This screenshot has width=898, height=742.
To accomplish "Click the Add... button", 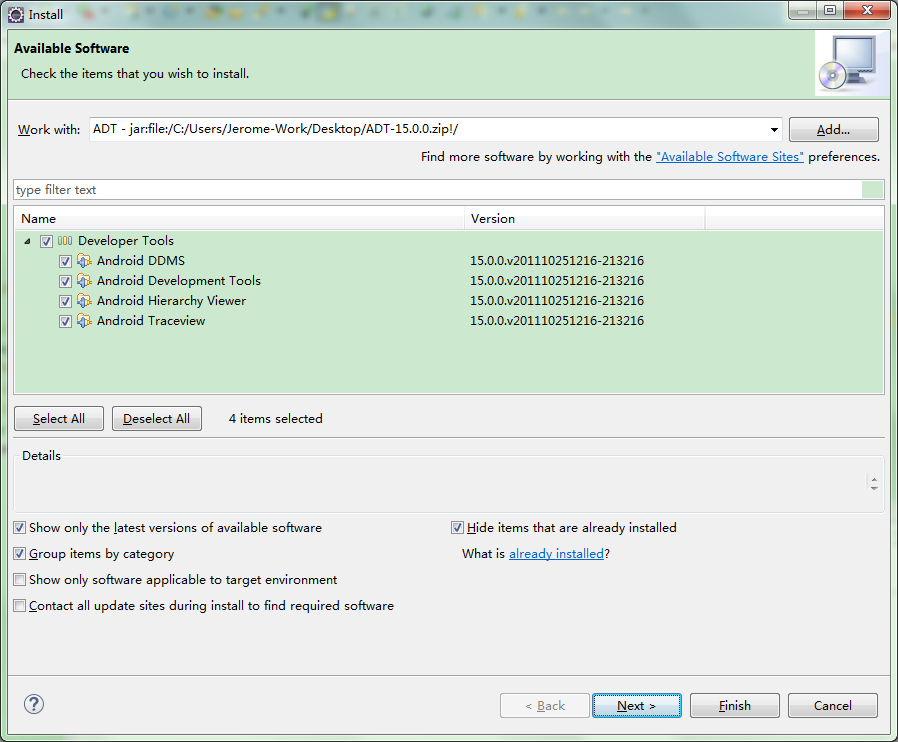I will coord(833,129).
